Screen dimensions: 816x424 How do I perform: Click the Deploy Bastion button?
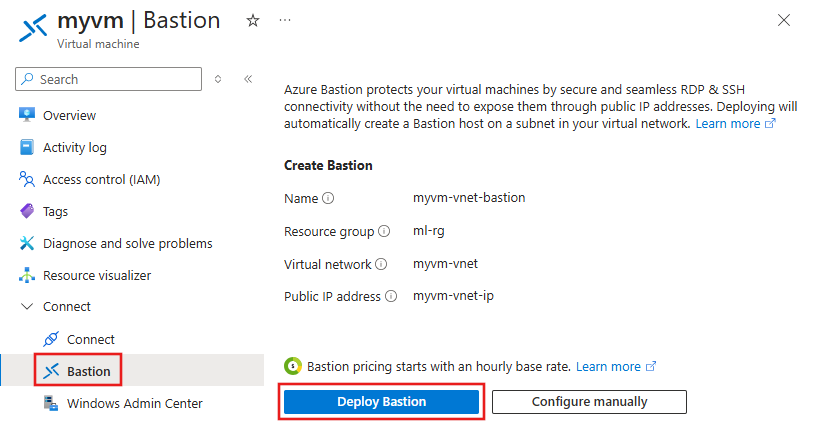[381, 402]
